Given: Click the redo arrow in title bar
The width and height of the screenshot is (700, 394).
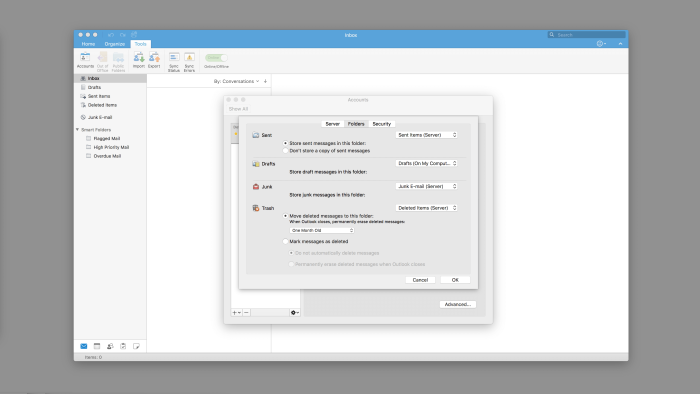Looking at the screenshot, I should tap(122, 35).
